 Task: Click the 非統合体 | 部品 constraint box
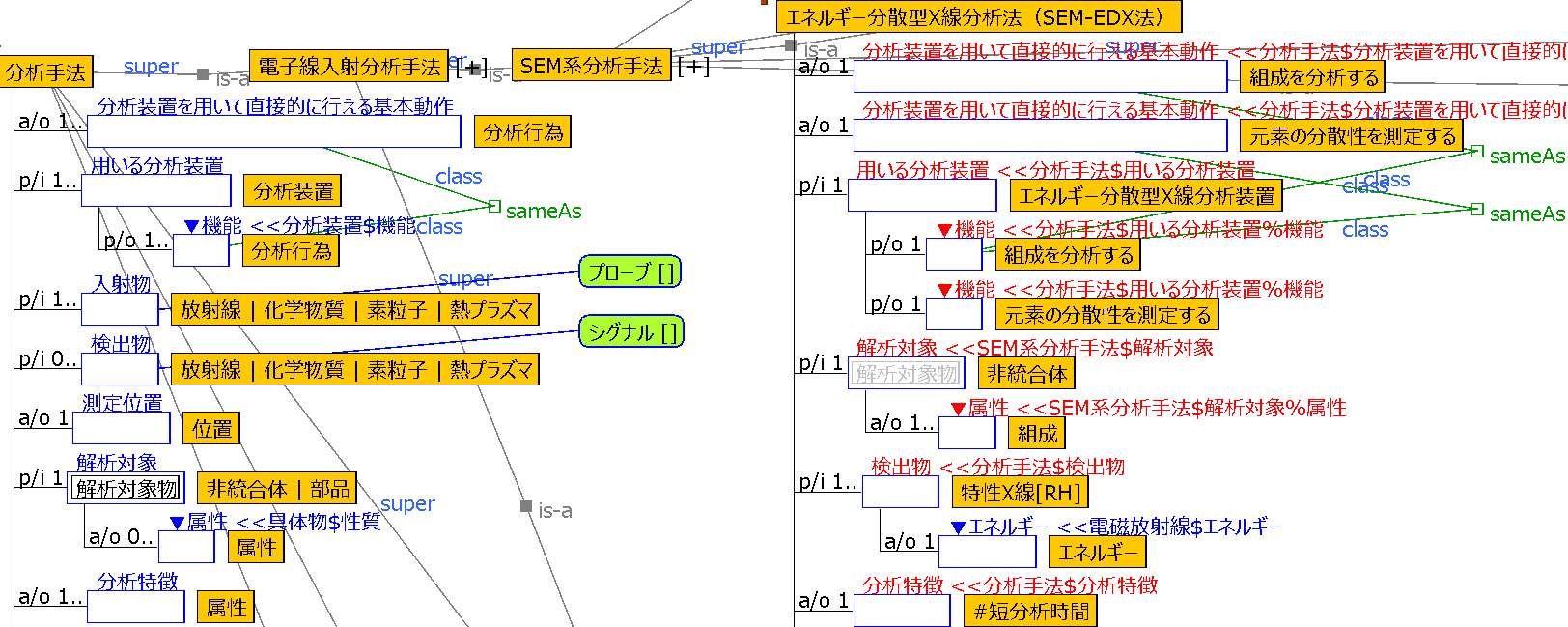pos(277,489)
